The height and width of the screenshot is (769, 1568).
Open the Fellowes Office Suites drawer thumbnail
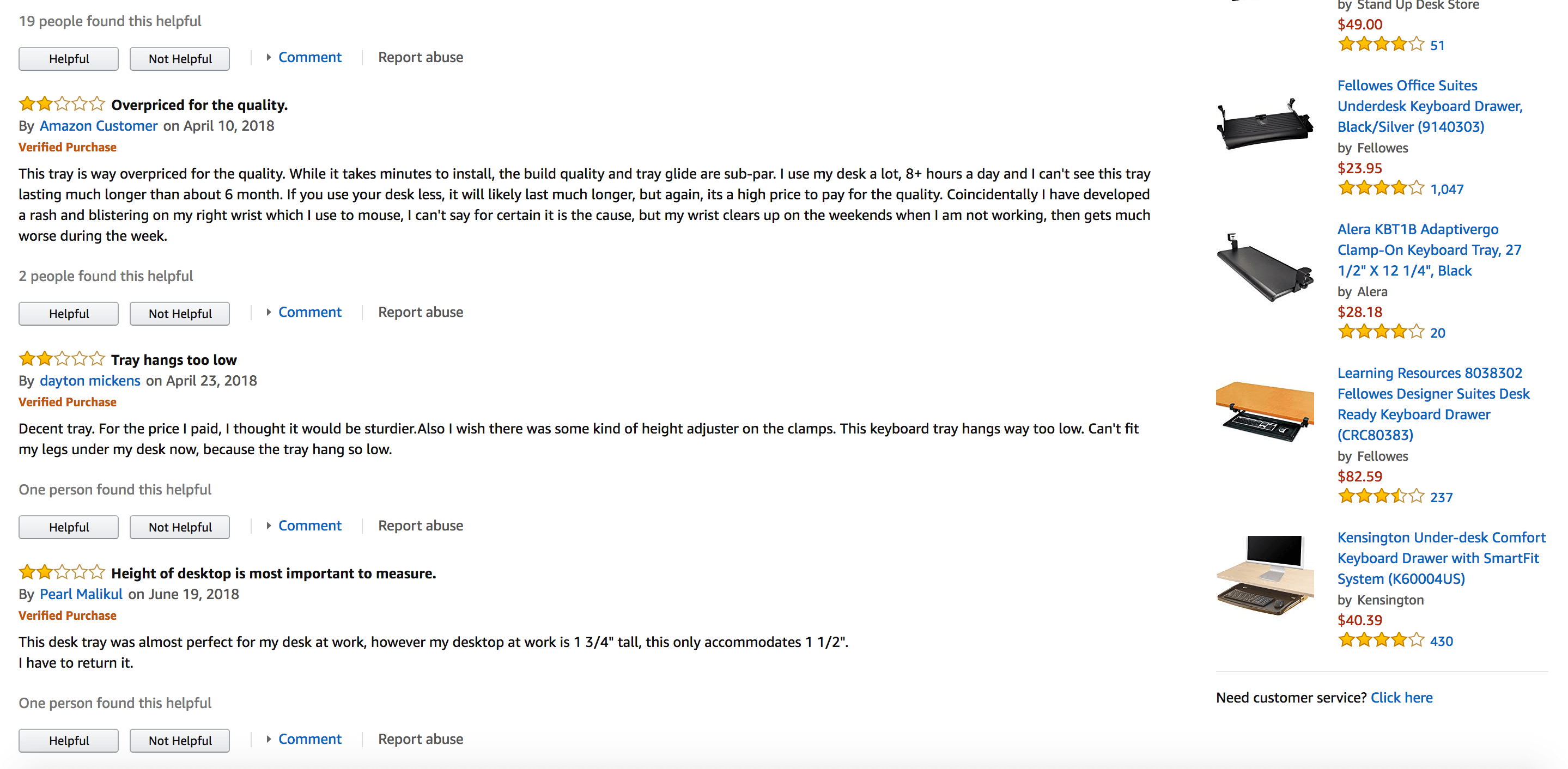pyautogui.click(x=1265, y=125)
